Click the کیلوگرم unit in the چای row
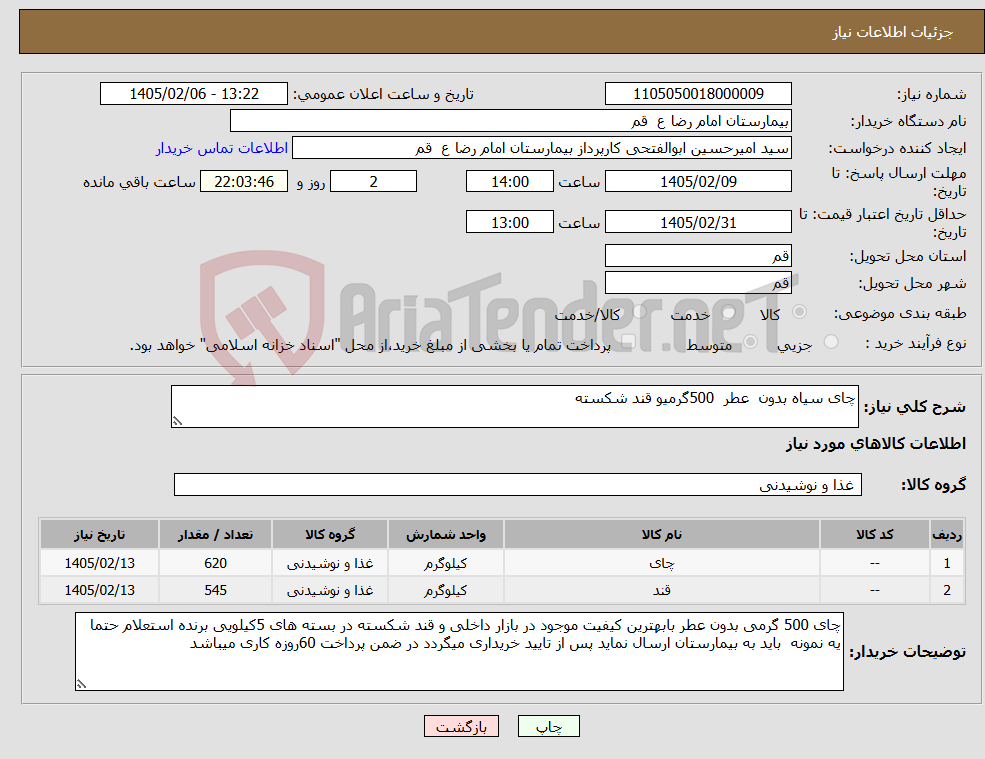The height and width of the screenshot is (759, 985). coord(445,564)
